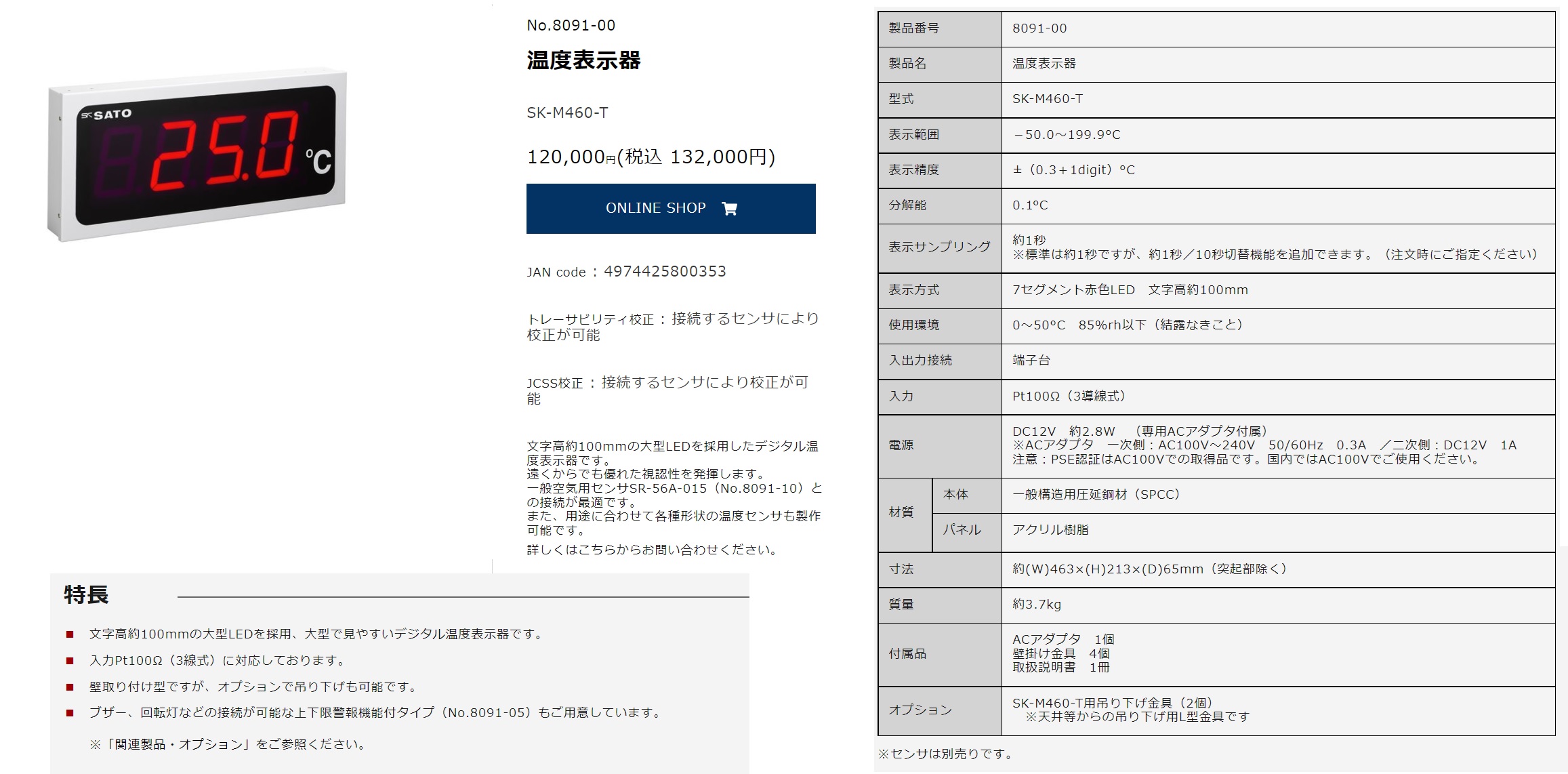Select the 質量 value 約3.7kg
Screen dimensions: 1568x774
tap(1037, 605)
